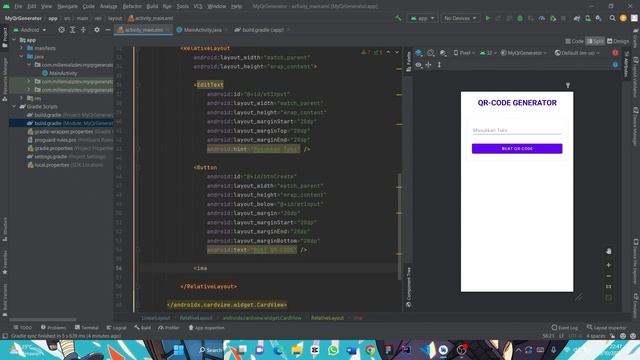The width and height of the screenshot is (640, 360).
Task: Open the Pixel device preview dropdown
Action: (464, 53)
